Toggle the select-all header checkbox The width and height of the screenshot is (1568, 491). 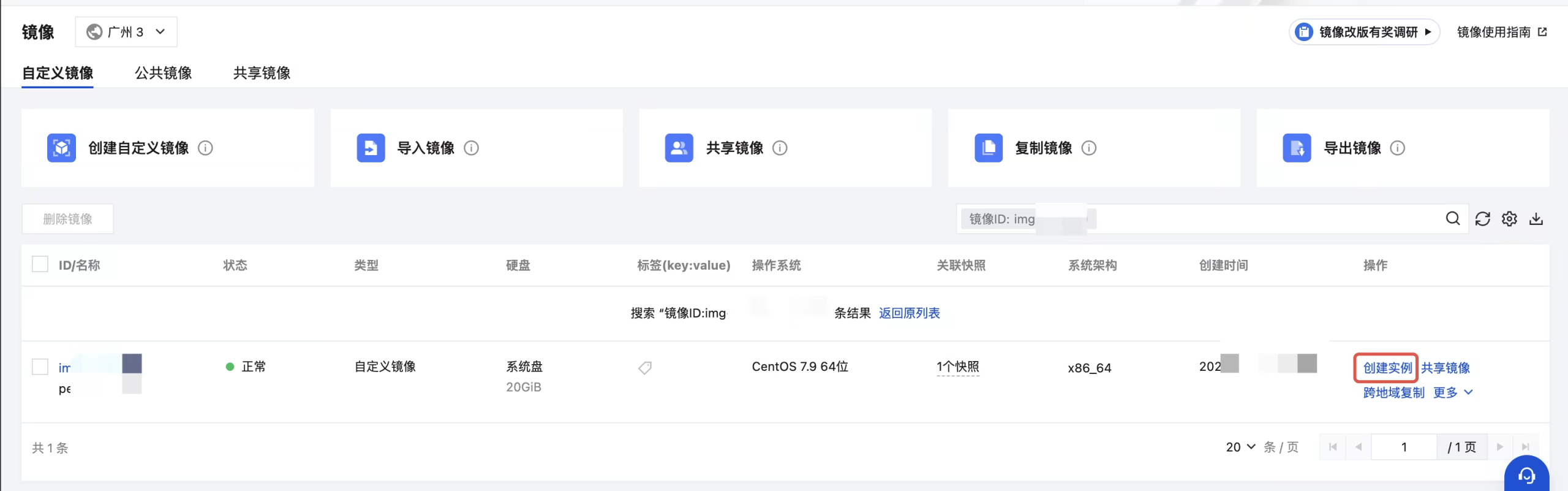click(x=40, y=264)
